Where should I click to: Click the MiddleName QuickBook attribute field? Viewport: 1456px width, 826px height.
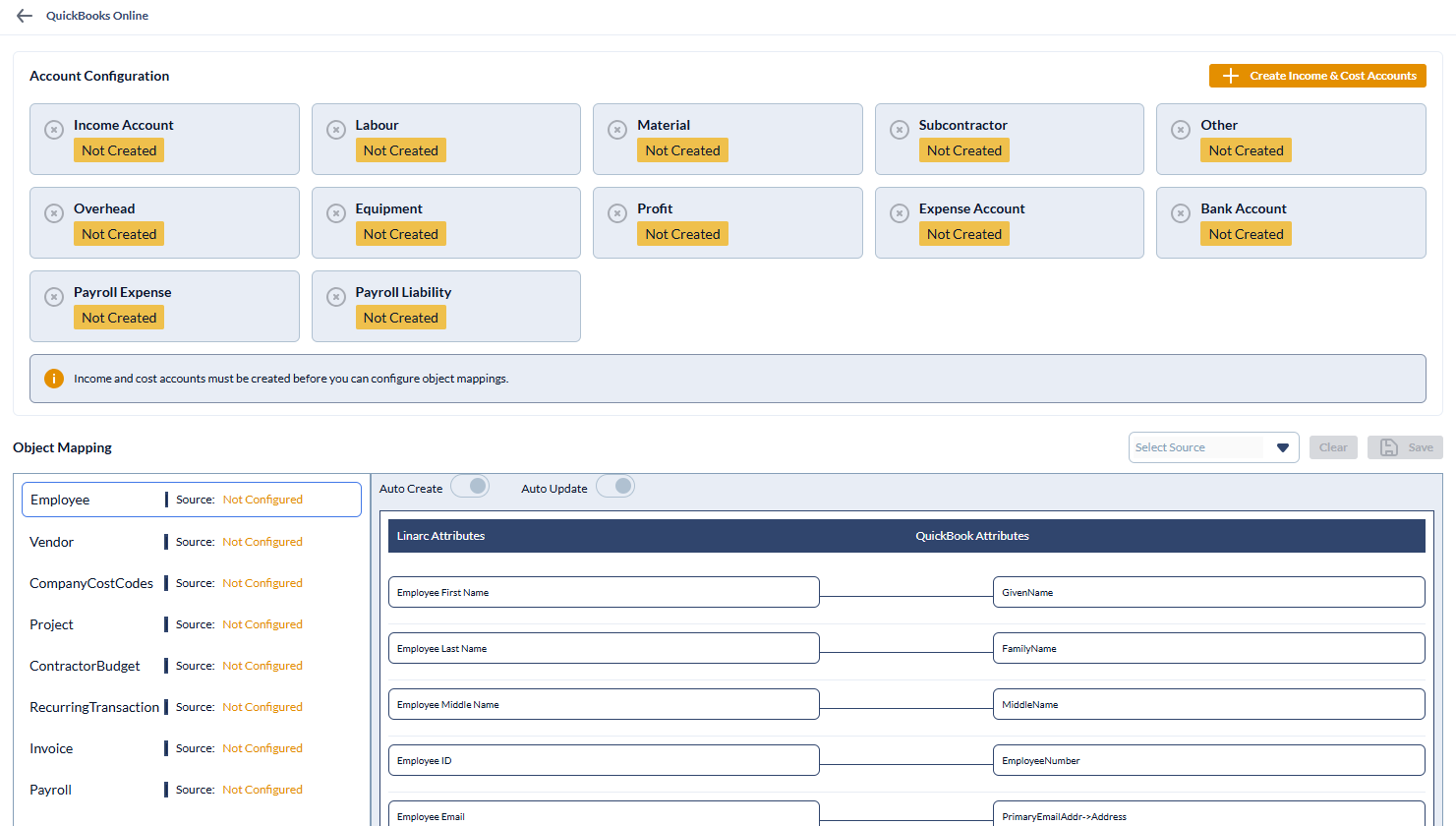(1209, 704)
